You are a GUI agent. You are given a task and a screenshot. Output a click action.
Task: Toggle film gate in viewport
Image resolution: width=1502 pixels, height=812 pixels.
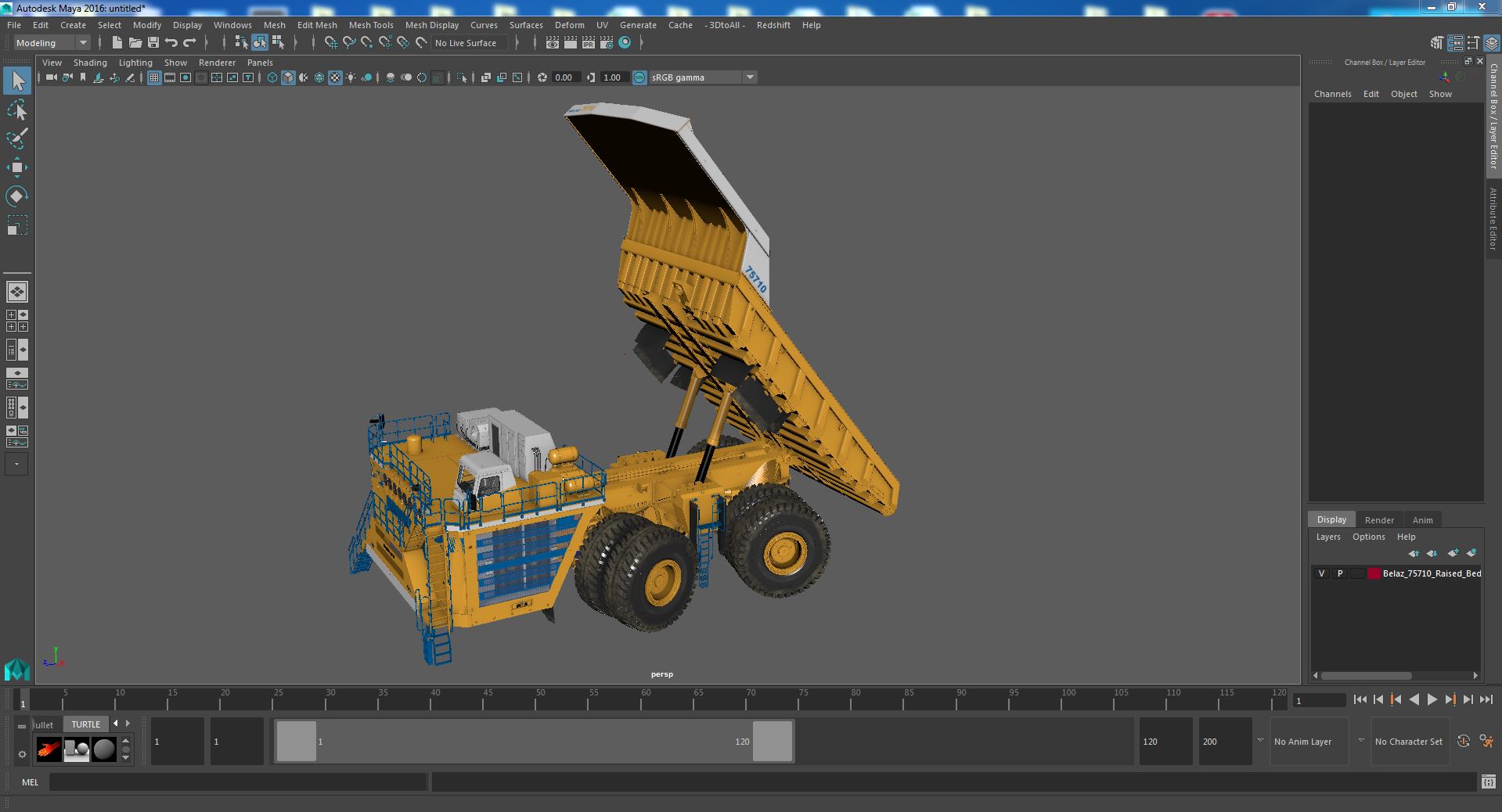pos(170,77)
